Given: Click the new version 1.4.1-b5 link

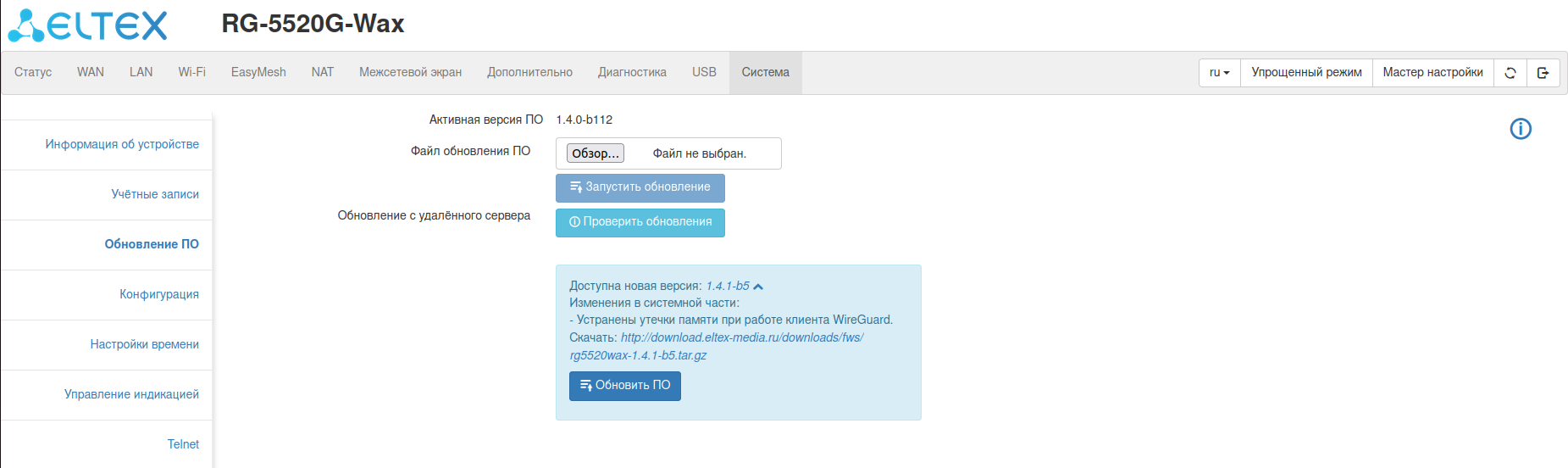Looking at the screenshot, I should click(728, 287).
